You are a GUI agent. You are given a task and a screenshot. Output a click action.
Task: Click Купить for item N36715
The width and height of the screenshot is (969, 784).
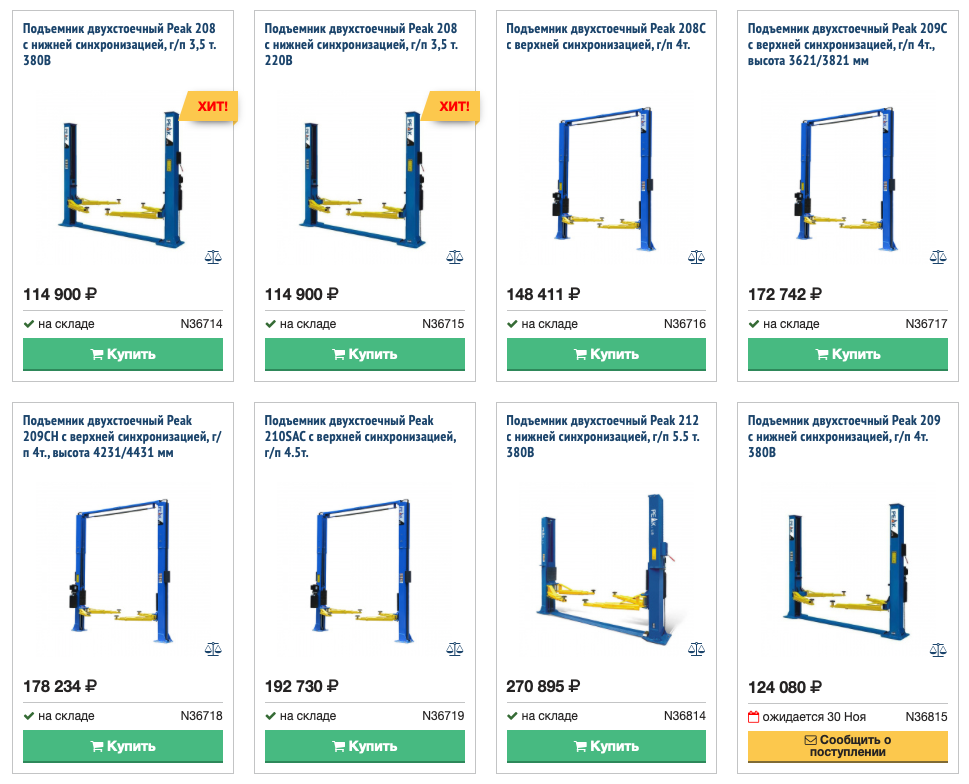[x=365, y=355]
